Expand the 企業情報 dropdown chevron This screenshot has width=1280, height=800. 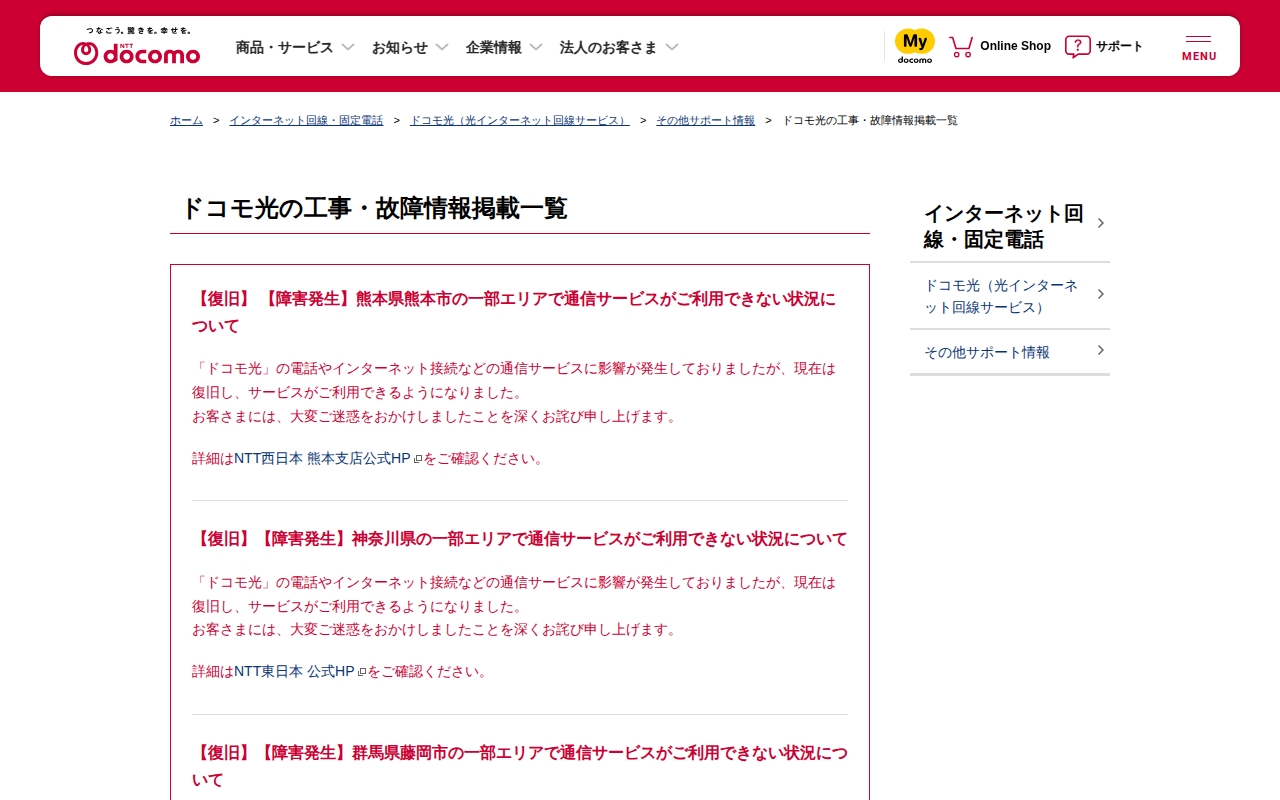tap(536, 47)
